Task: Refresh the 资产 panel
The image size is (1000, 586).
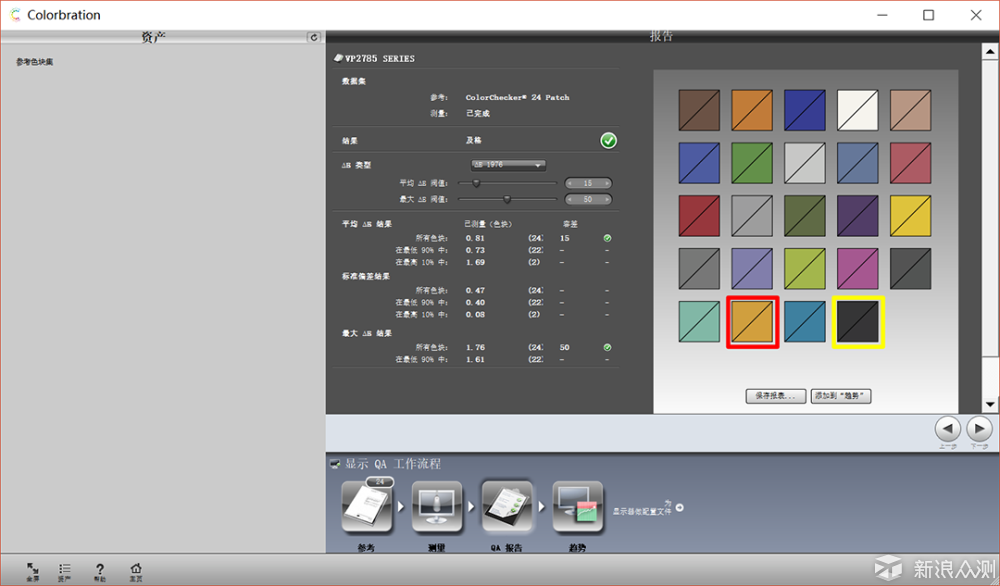Action: (x=313, y=38)
